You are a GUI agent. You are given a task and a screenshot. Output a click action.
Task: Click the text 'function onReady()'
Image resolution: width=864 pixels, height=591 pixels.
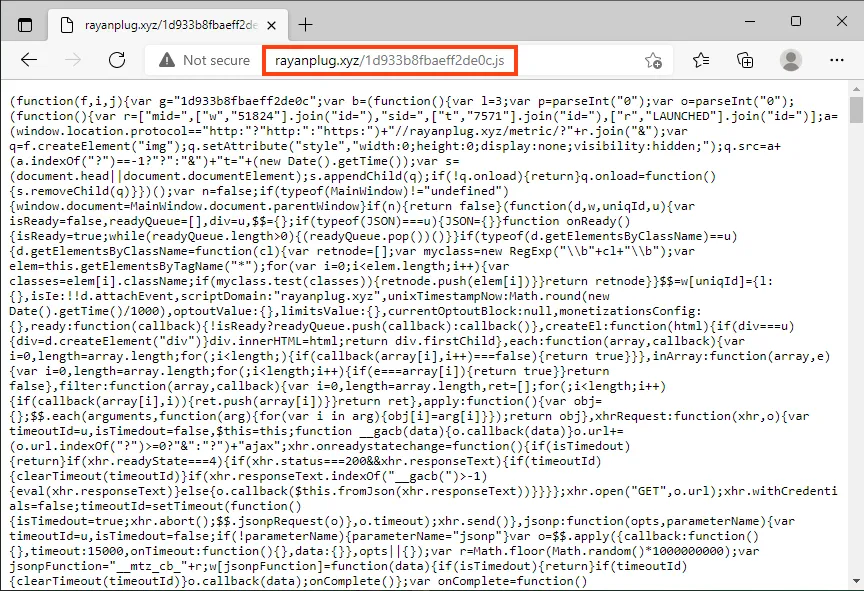tap(566, 221)
